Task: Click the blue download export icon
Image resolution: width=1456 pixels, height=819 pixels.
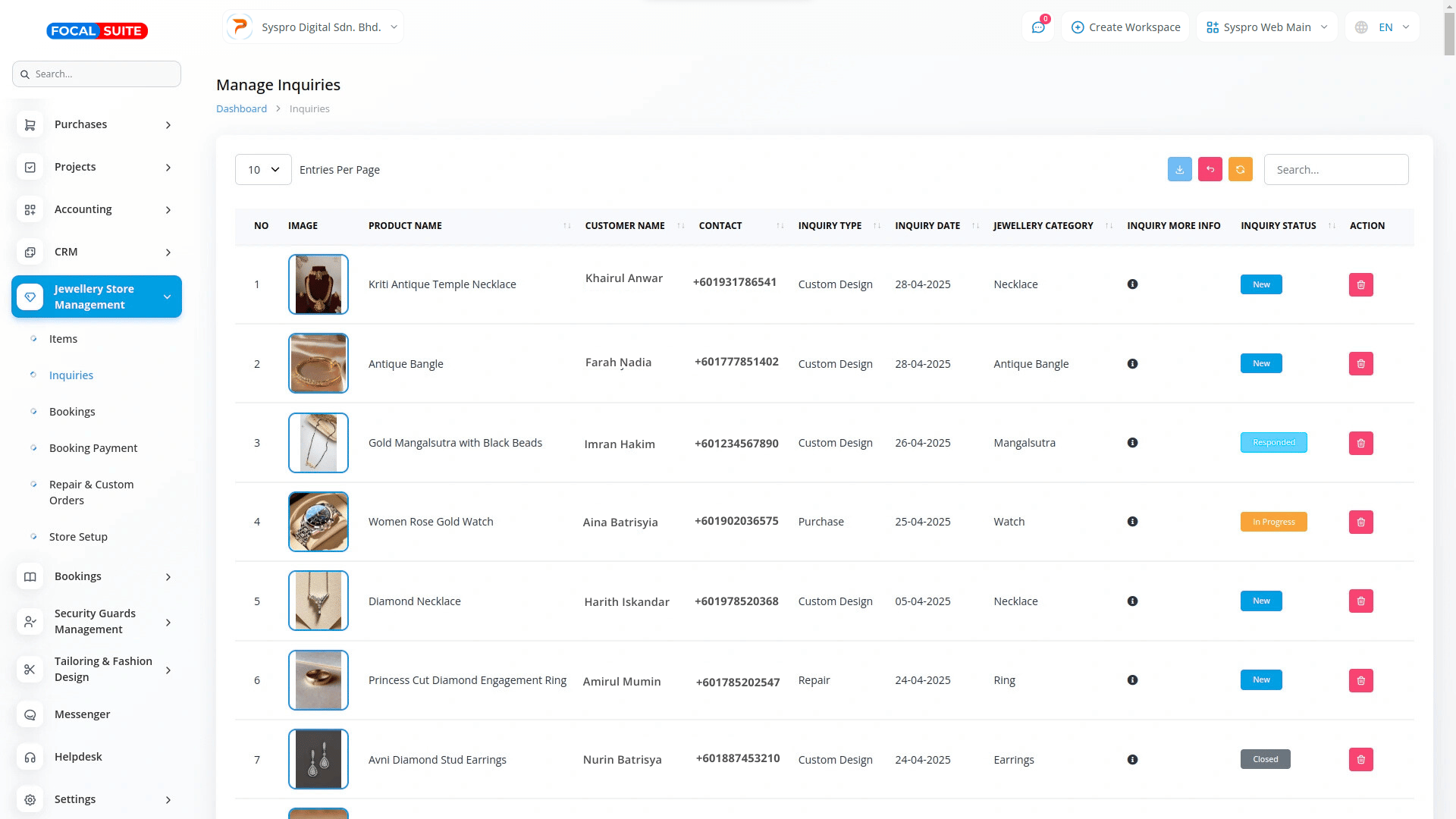Action: click(x=1179, y=169)
